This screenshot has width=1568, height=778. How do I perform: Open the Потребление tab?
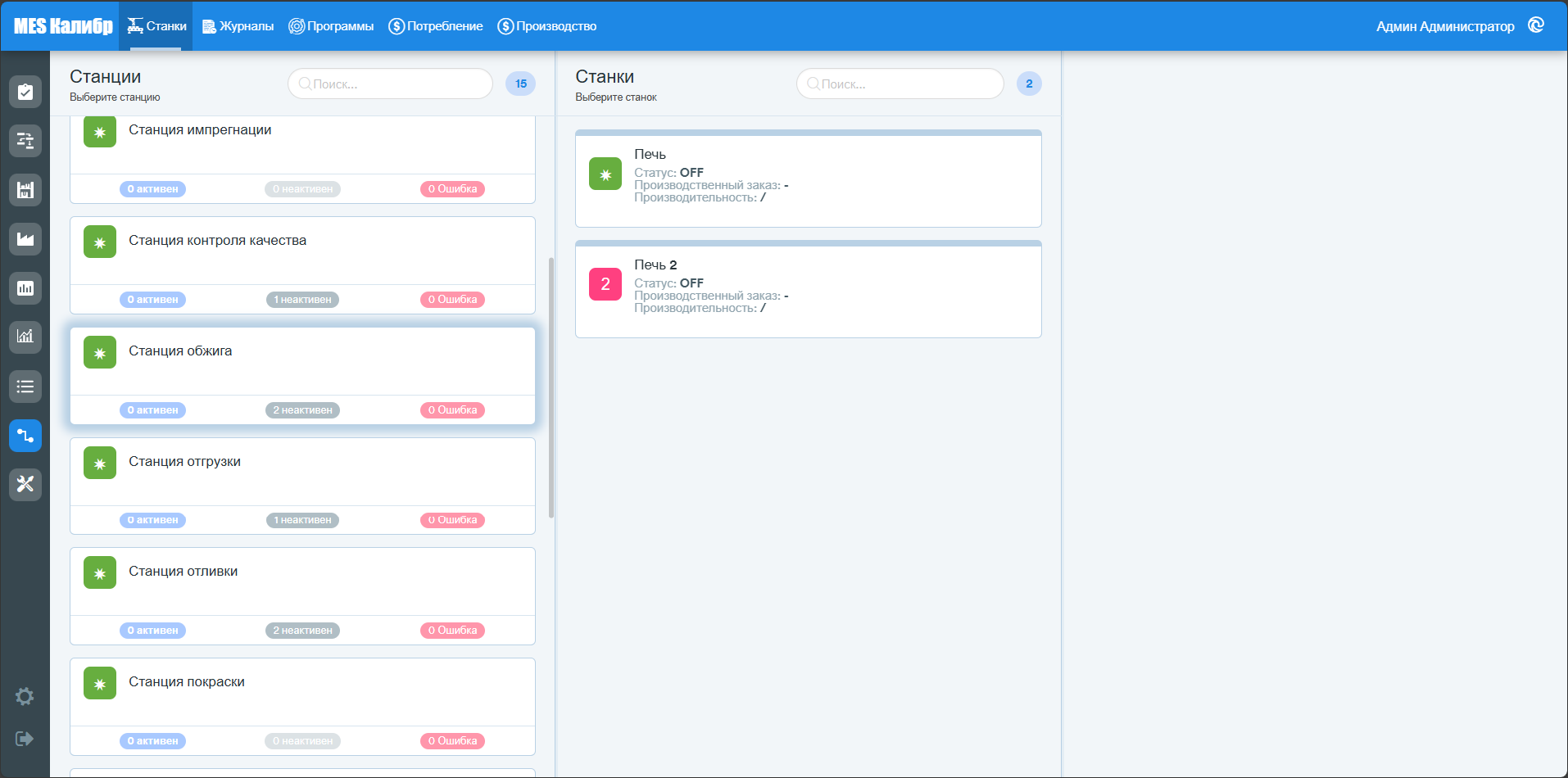[436, 26]
